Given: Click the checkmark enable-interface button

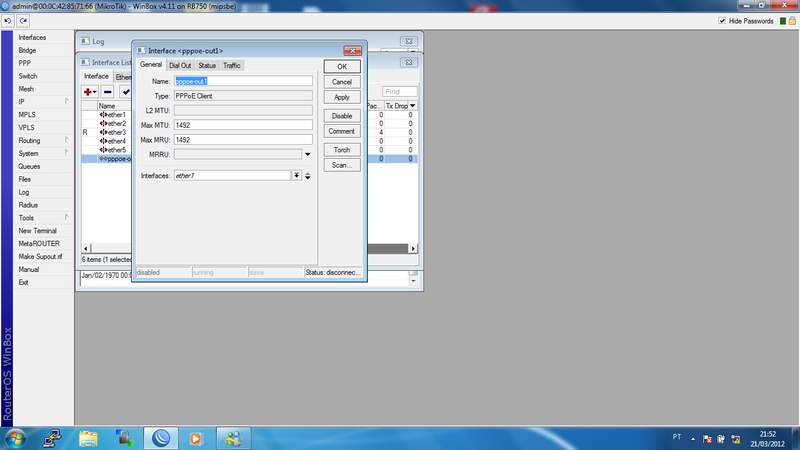Looking at the screenshot, I should click(x=126, y=92).
